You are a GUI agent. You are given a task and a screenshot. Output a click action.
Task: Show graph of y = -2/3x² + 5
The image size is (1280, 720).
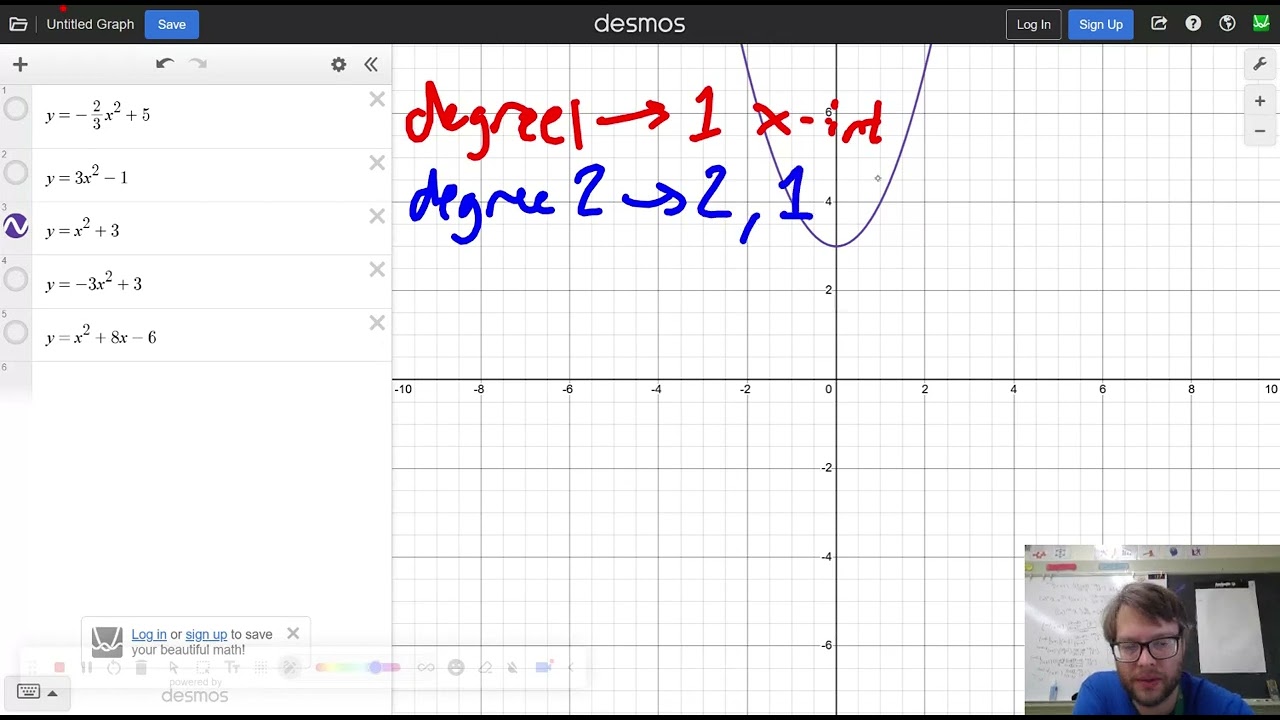(x=16, y=109)
